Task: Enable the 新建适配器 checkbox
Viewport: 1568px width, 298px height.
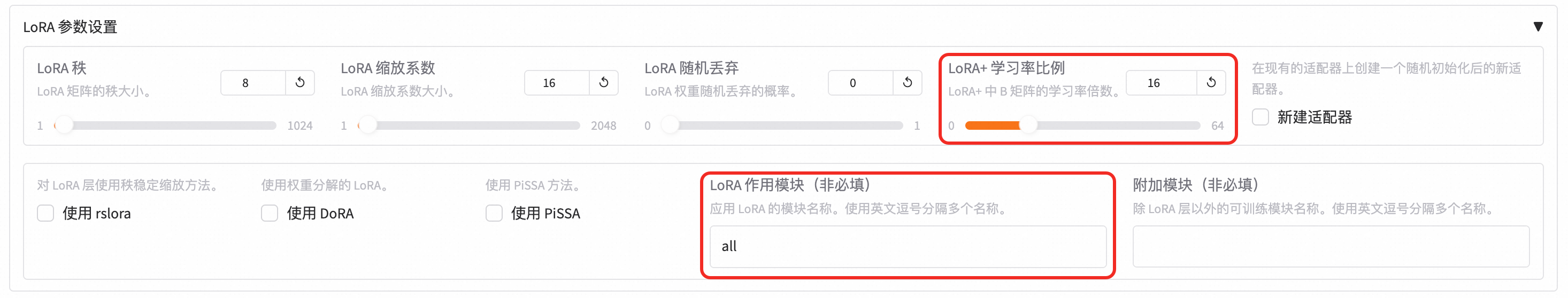Action: pyautogui.click(x=1260, y=117)
